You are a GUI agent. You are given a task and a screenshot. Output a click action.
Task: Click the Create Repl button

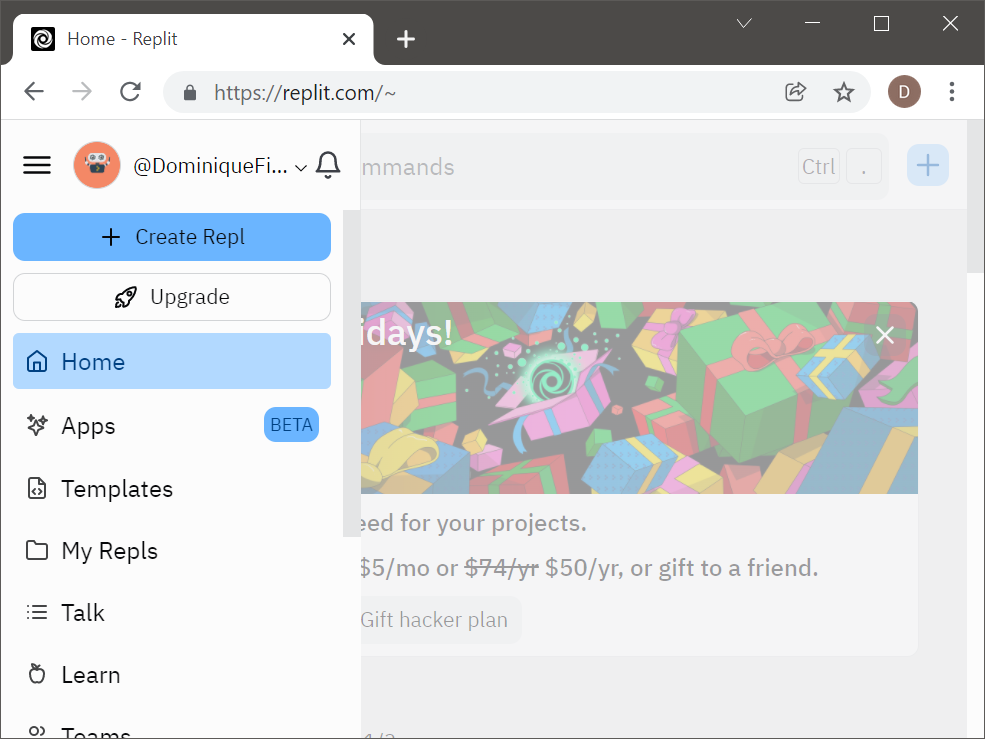pos(172,237)
